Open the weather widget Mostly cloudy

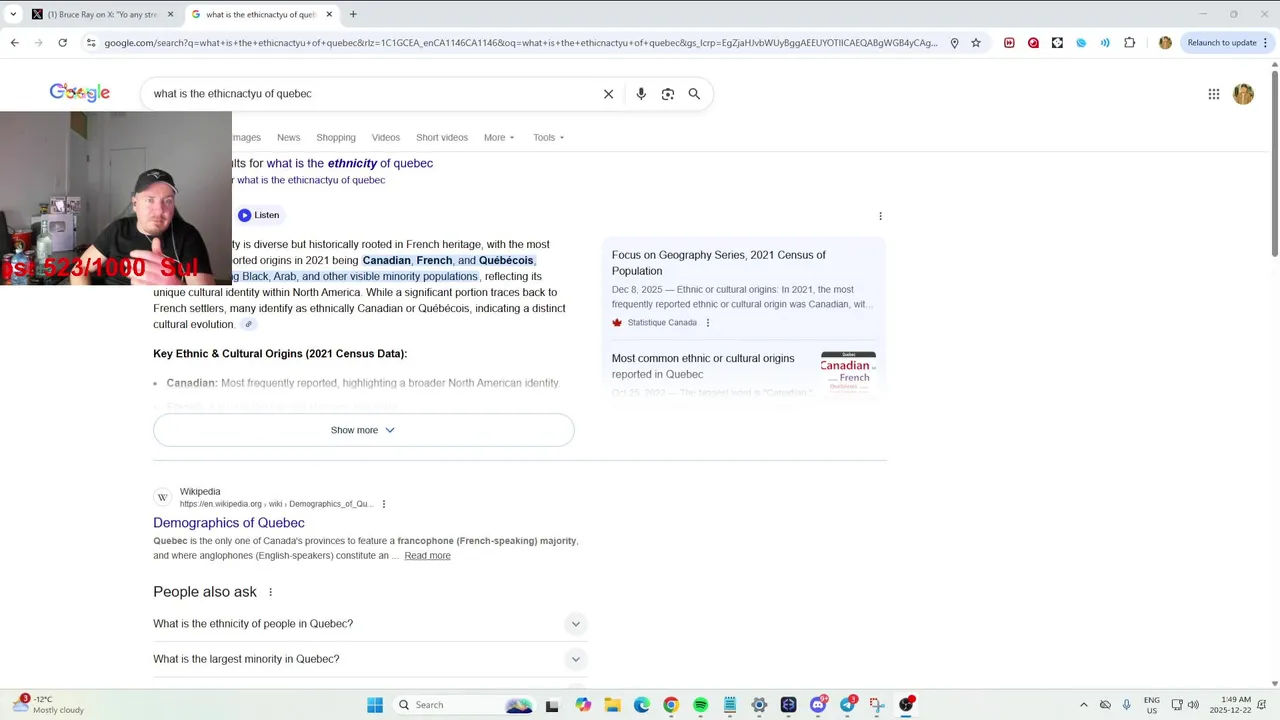48,705
